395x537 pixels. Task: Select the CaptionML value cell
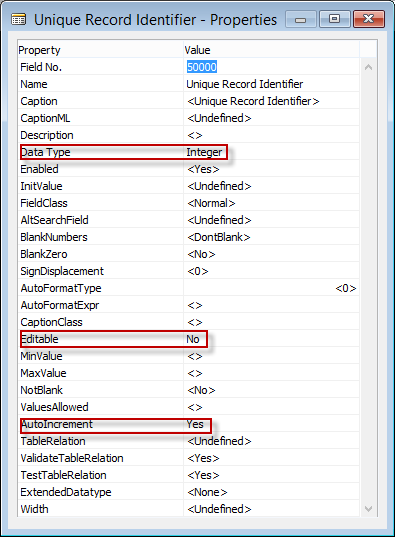pyautogui.click(x=271, y=118)
